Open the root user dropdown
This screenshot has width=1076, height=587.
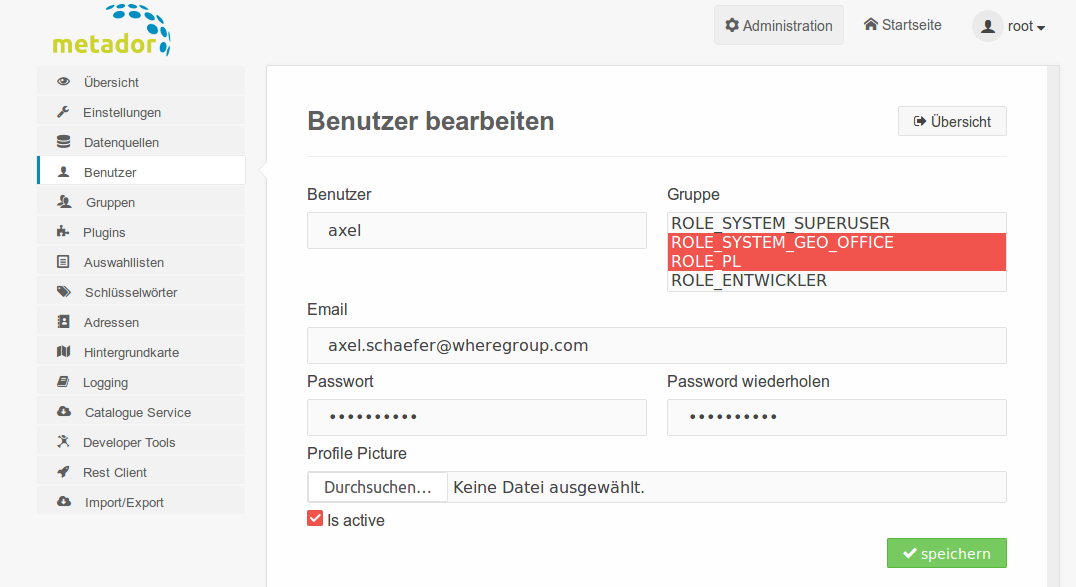click(x=1009, y=26)
